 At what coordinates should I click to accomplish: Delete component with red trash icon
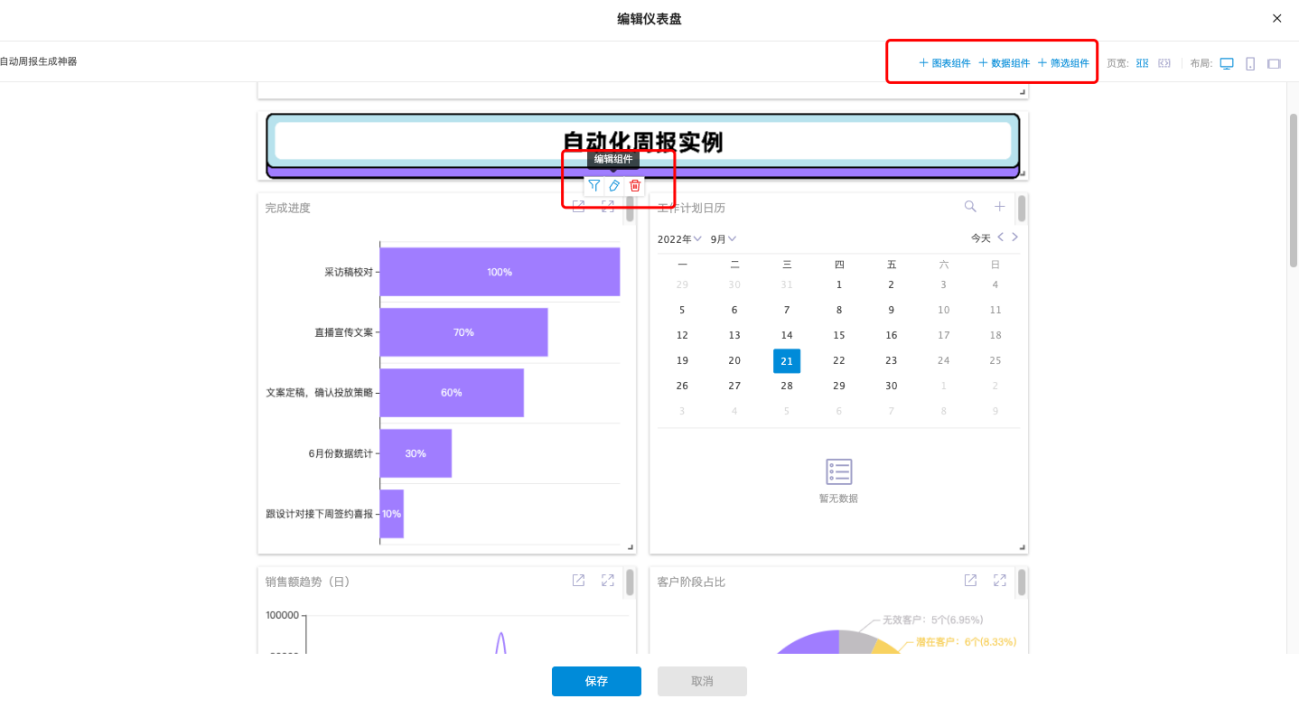[635, 185]
